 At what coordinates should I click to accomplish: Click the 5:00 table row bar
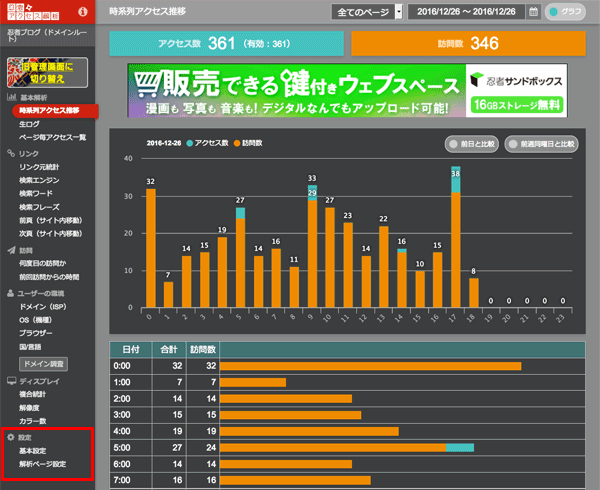coord(347,448)
